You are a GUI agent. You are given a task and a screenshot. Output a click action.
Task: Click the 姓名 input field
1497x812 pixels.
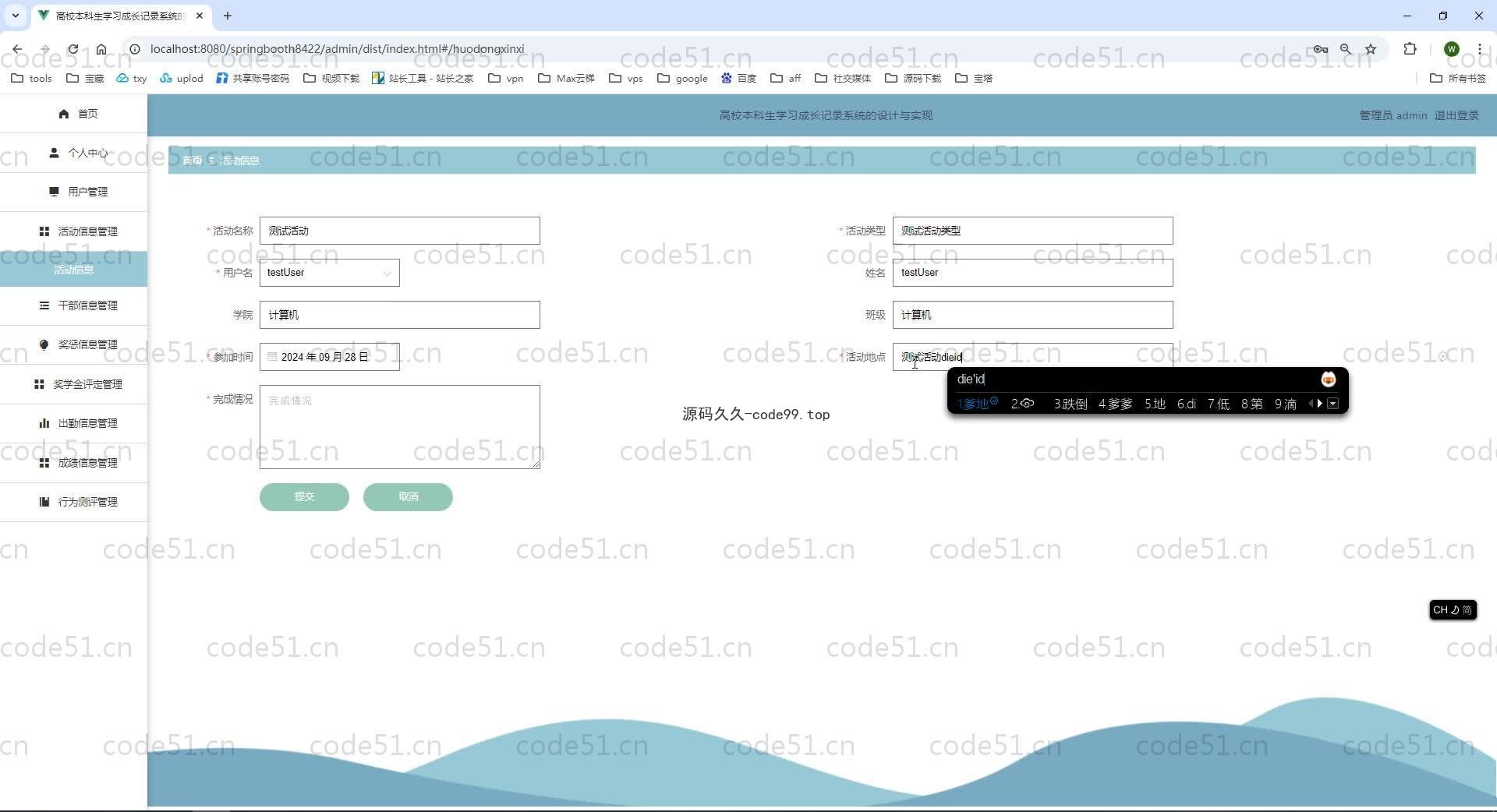pyautogui.click(x=1033, y=273)
